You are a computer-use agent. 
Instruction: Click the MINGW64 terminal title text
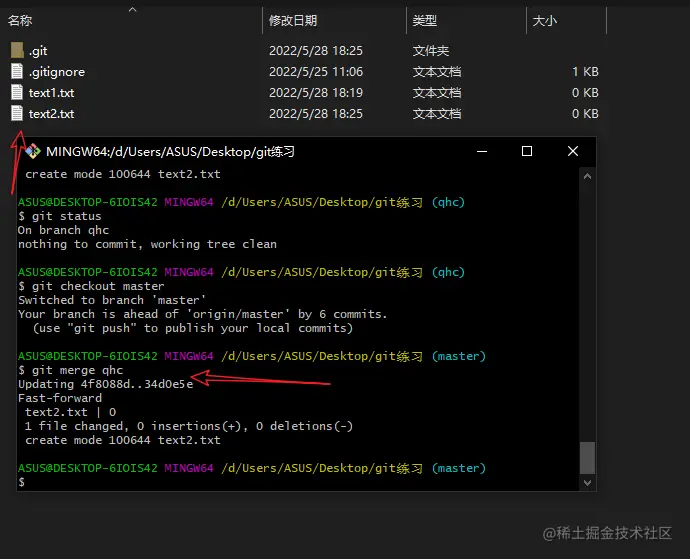pos(170,152)
